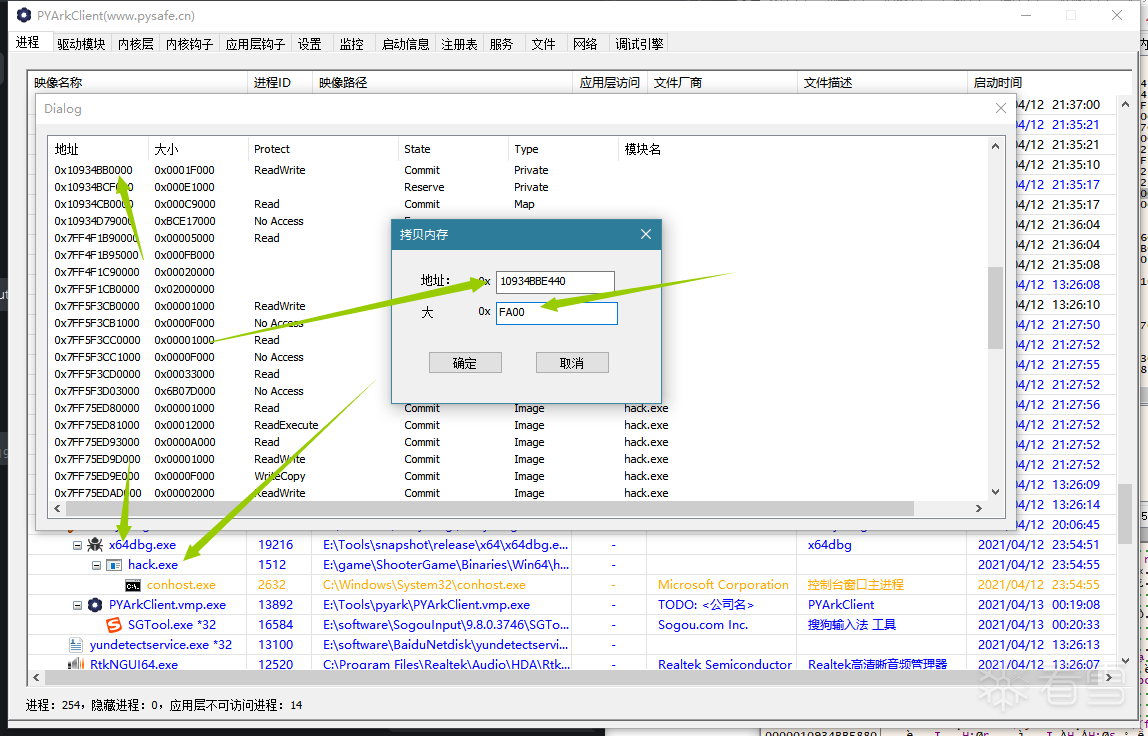The height and width of the screenshot is (736, 1148).
Task: Click the size input field containing FA00
Action: click(x=556, y=313)
